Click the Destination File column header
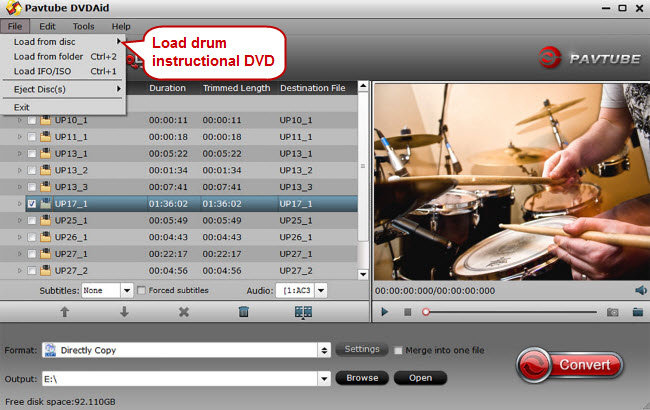Viewport: 650px width, 410px height. [x=313, y=88]
